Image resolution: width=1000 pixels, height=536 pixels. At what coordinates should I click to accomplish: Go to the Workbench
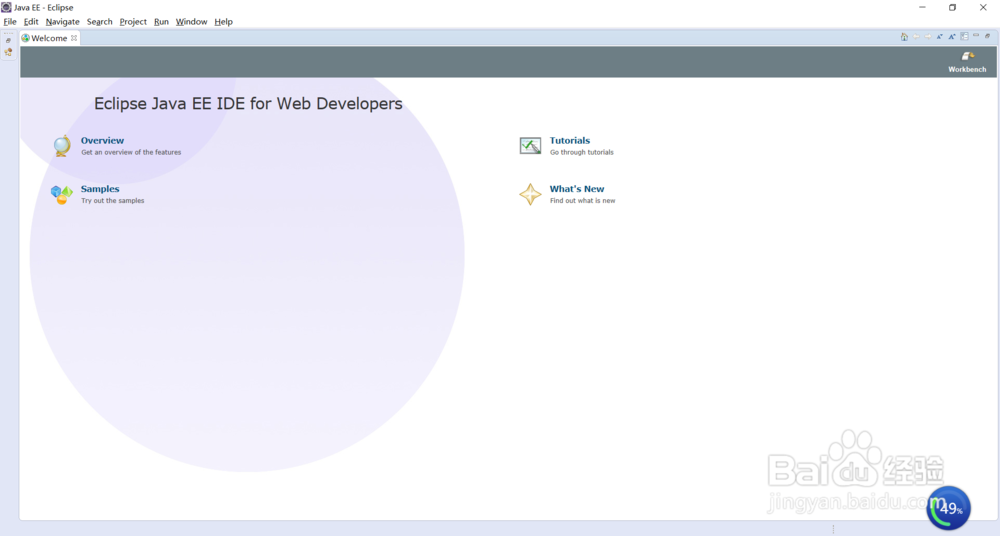pos(967,62)
